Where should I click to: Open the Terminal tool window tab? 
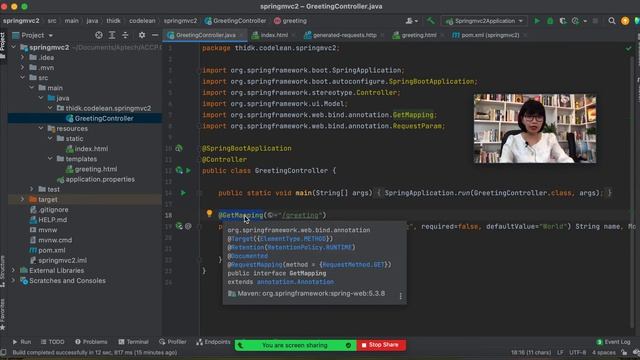(x=133, y=342)
